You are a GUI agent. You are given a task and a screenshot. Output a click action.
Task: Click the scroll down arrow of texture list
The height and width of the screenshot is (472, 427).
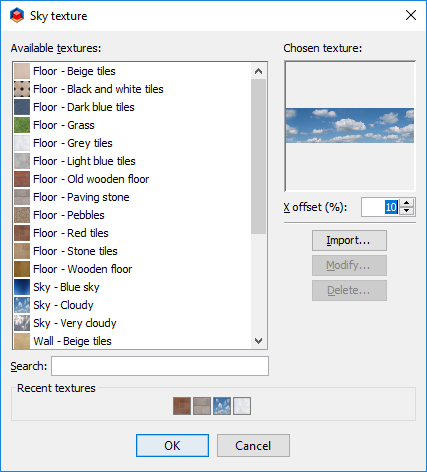(258, 341)
